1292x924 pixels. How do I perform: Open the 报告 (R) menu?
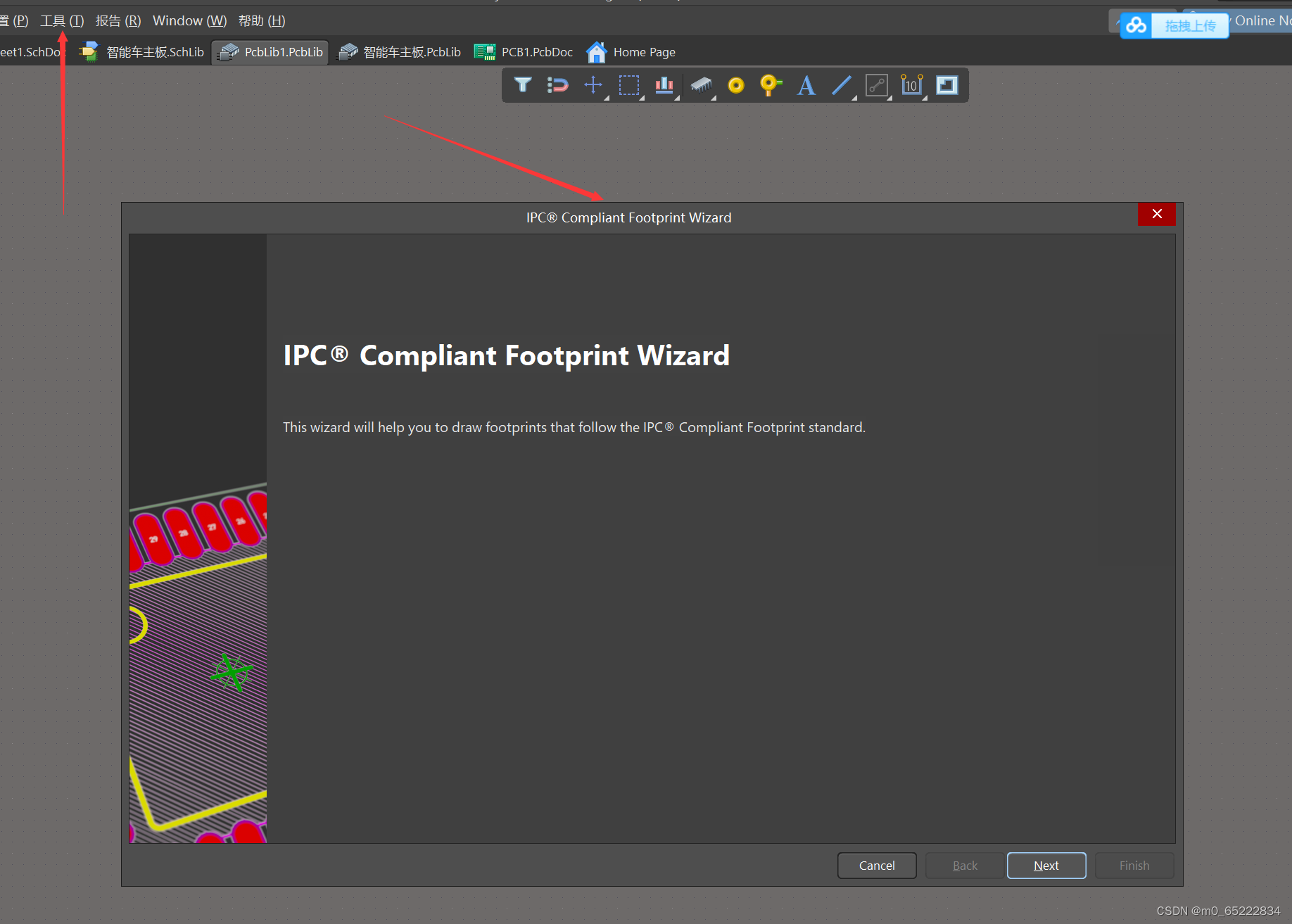118,20
